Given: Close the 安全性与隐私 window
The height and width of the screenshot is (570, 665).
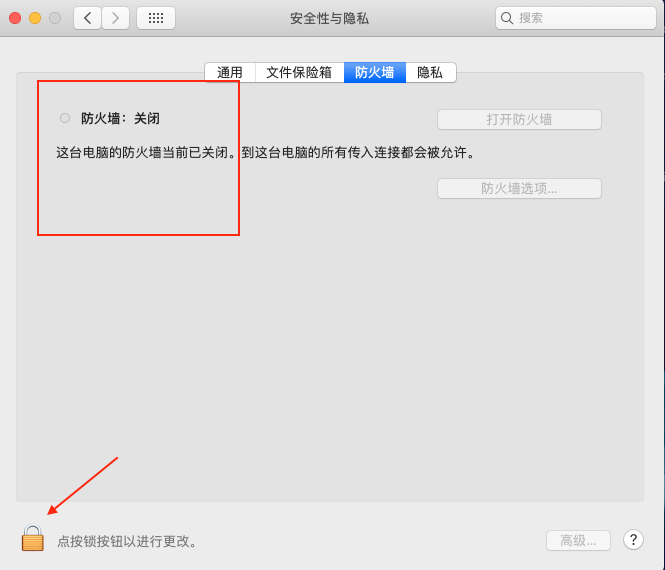Looking at the screenshot, I should (x=15, y=18).
